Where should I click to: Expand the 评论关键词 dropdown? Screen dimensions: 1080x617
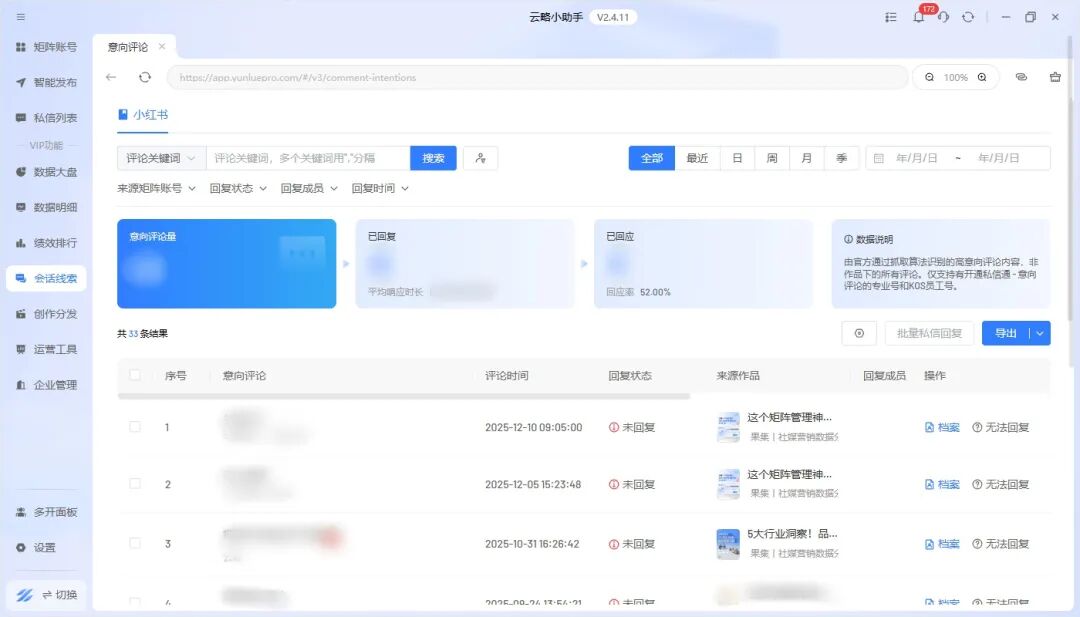[x=161, y=158]
